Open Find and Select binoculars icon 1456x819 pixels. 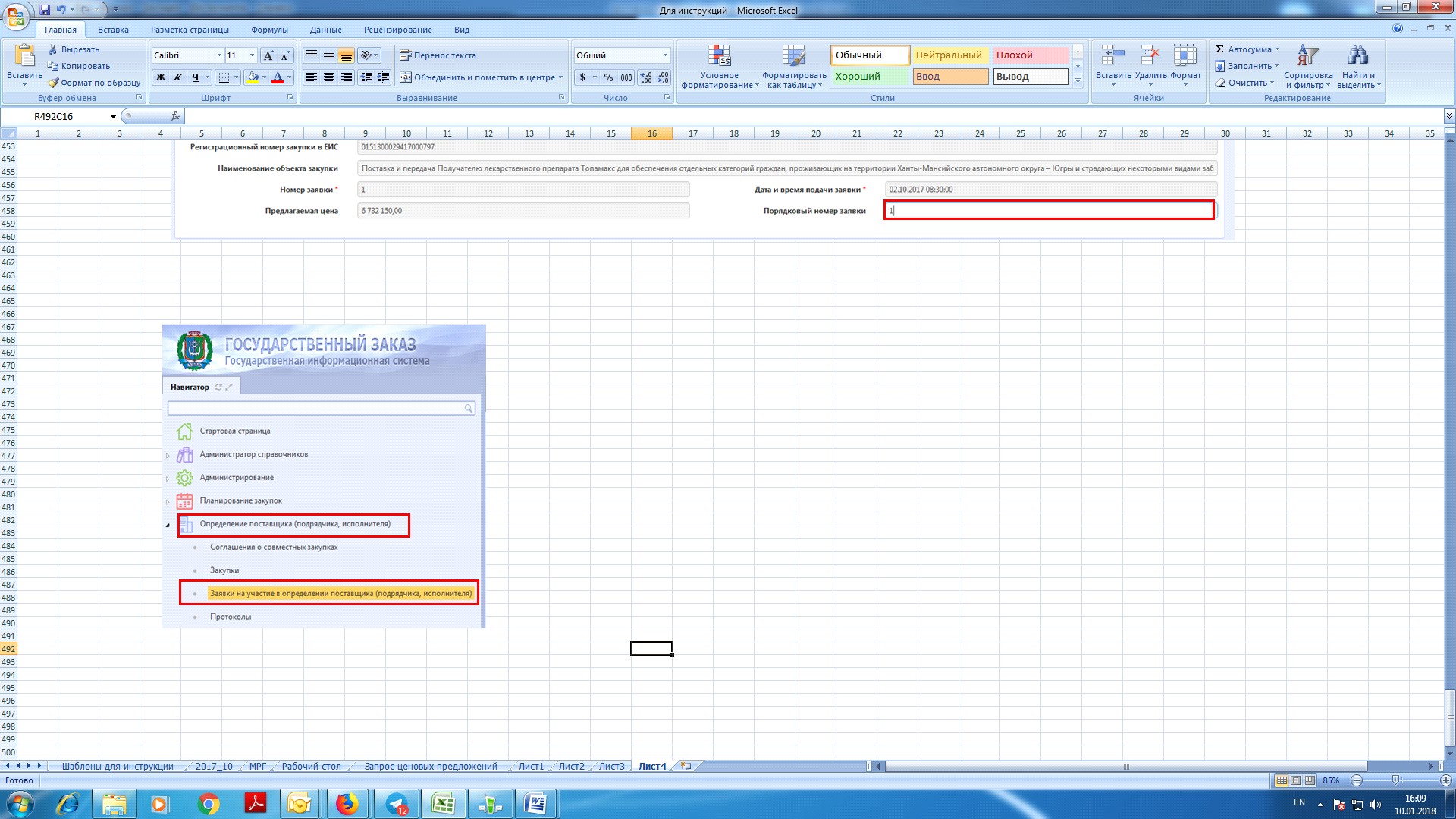point(1357,55)
